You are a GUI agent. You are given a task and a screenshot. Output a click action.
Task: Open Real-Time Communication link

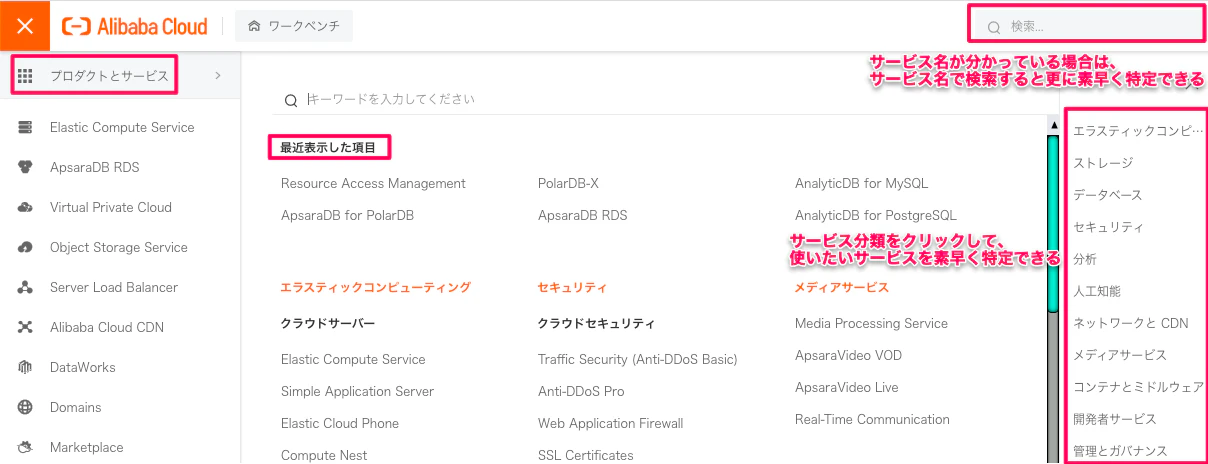872,420
